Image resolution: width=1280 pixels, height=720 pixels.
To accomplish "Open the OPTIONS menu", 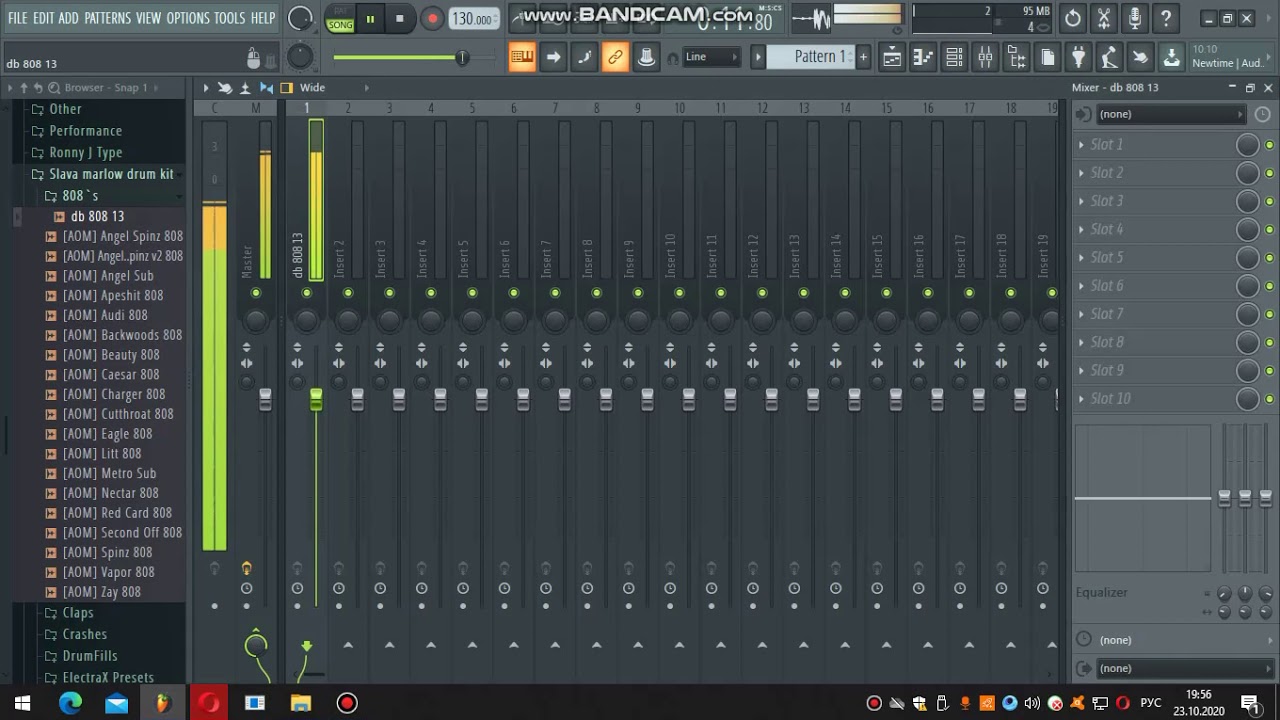I will (x=188, y=18).
